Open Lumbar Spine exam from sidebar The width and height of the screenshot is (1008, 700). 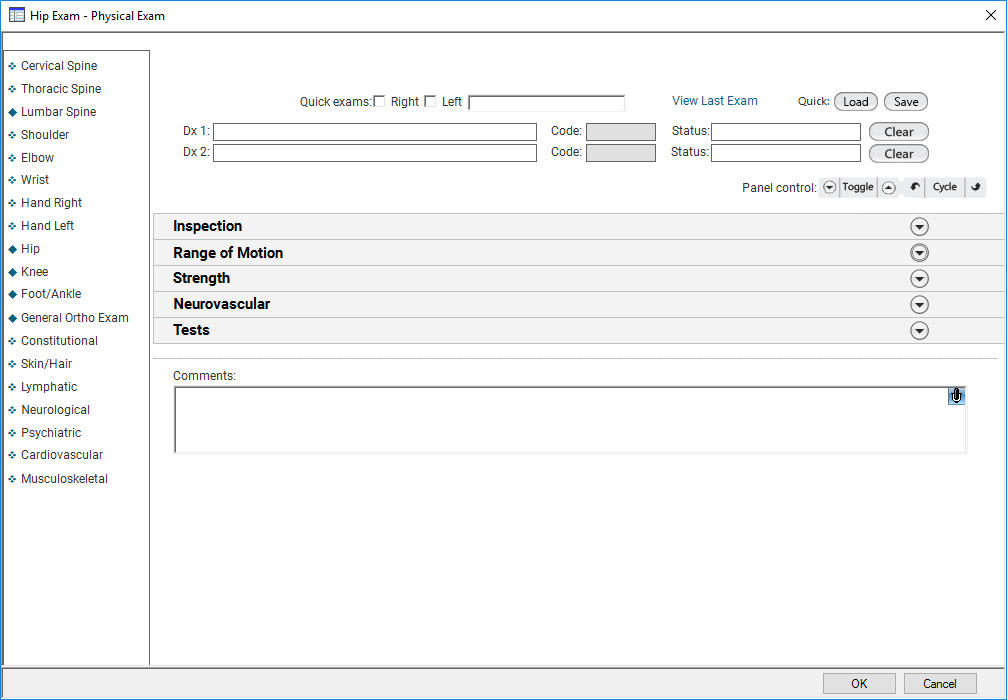tap(58, 112)
